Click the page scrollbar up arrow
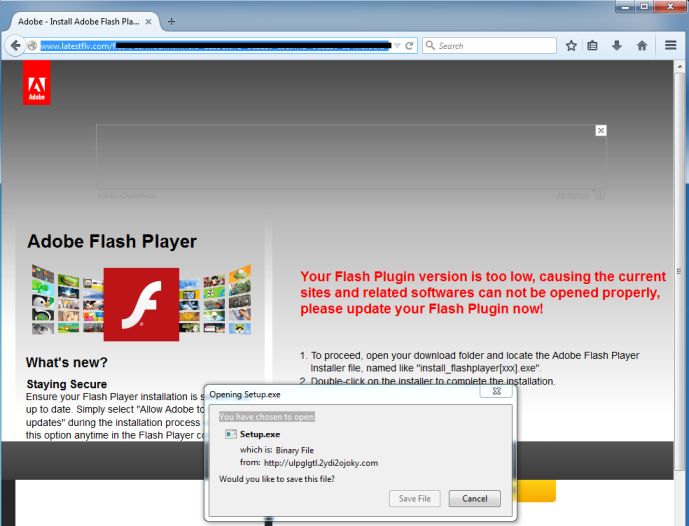 pos(679,67)
